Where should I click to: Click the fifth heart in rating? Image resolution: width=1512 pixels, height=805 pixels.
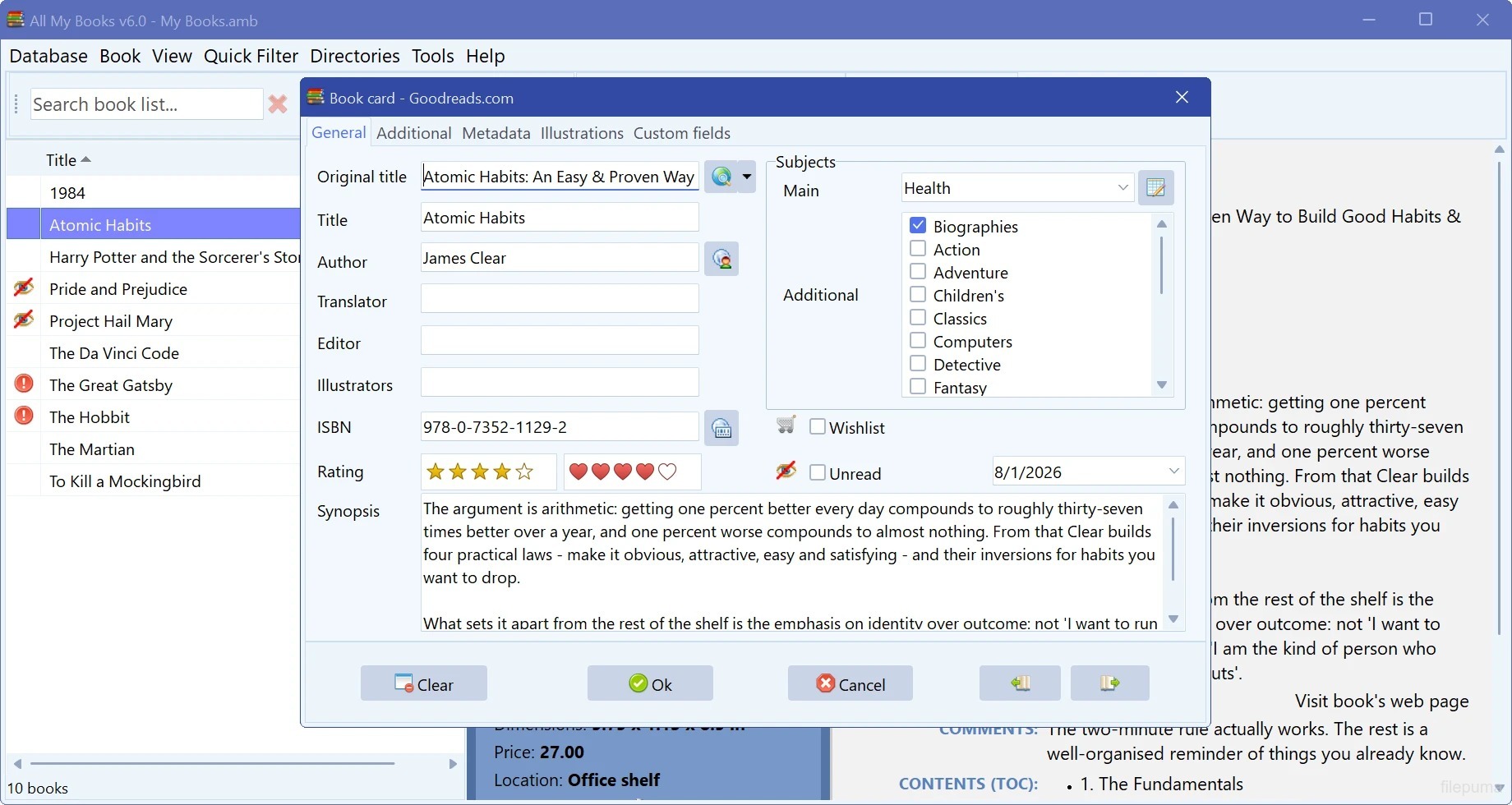point(667,471)
